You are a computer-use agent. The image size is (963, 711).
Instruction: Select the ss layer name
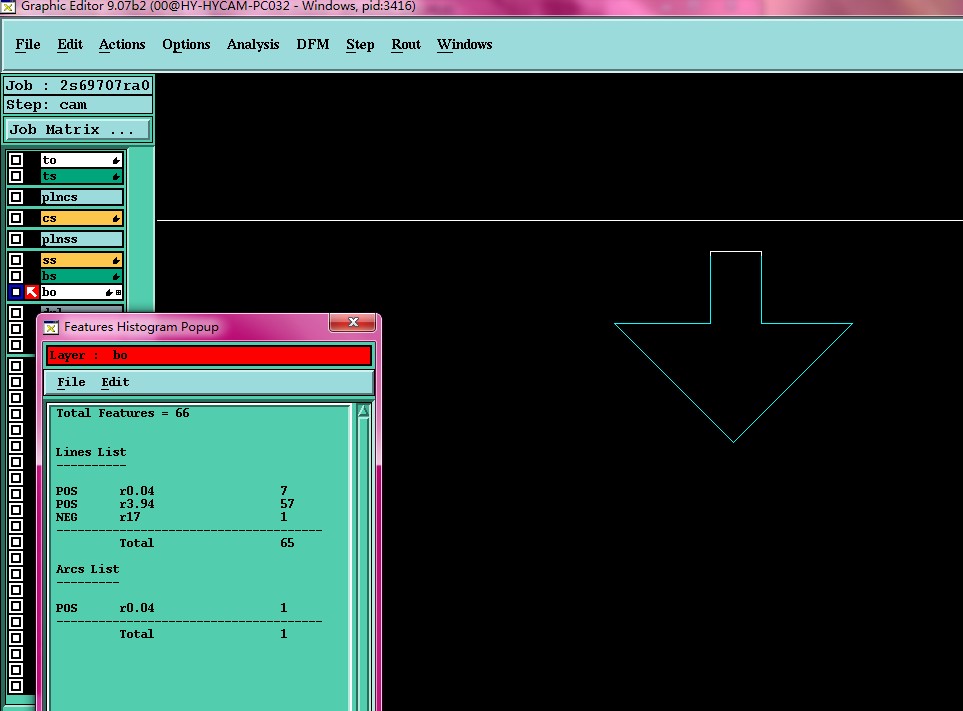82,260
